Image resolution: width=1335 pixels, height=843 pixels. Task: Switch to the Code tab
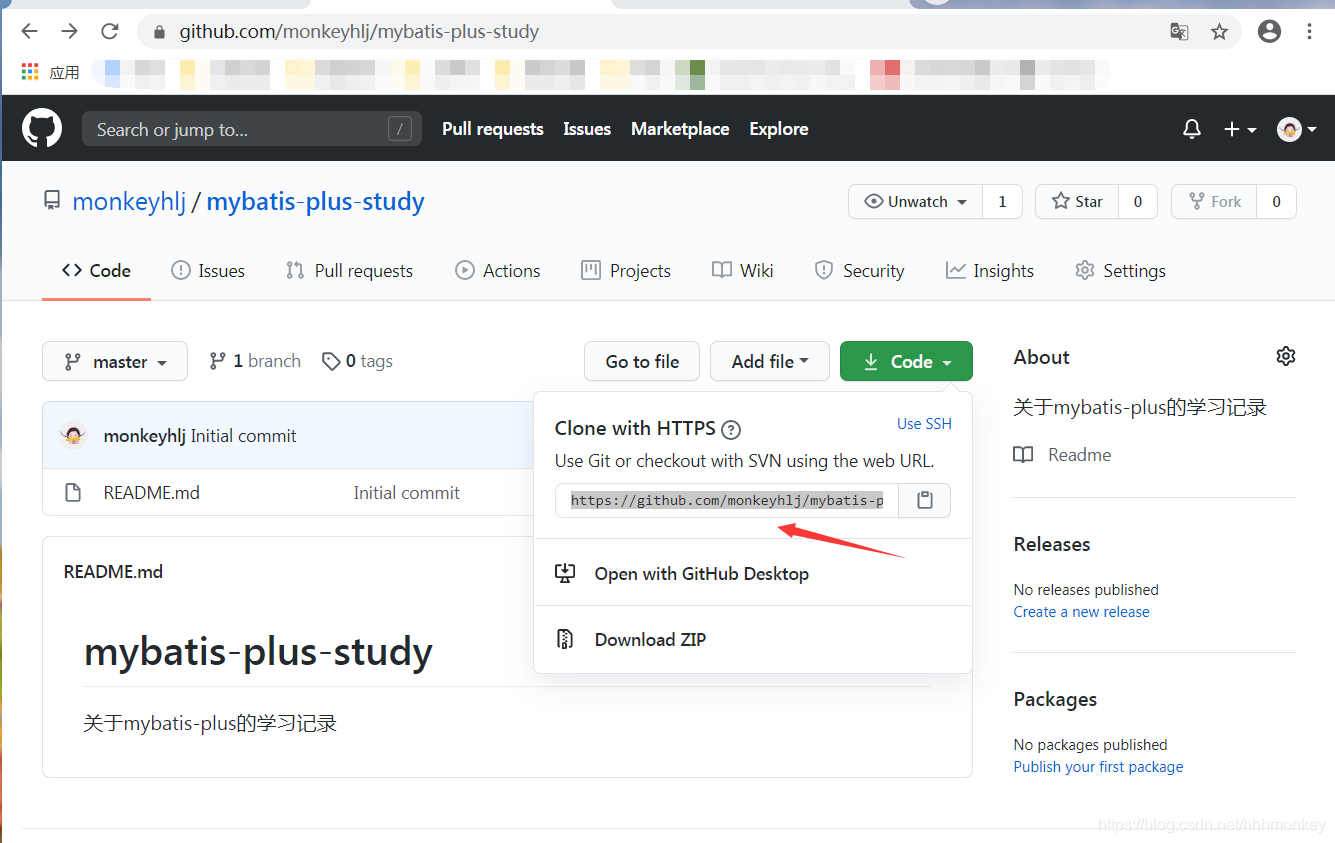click(96, 271)
